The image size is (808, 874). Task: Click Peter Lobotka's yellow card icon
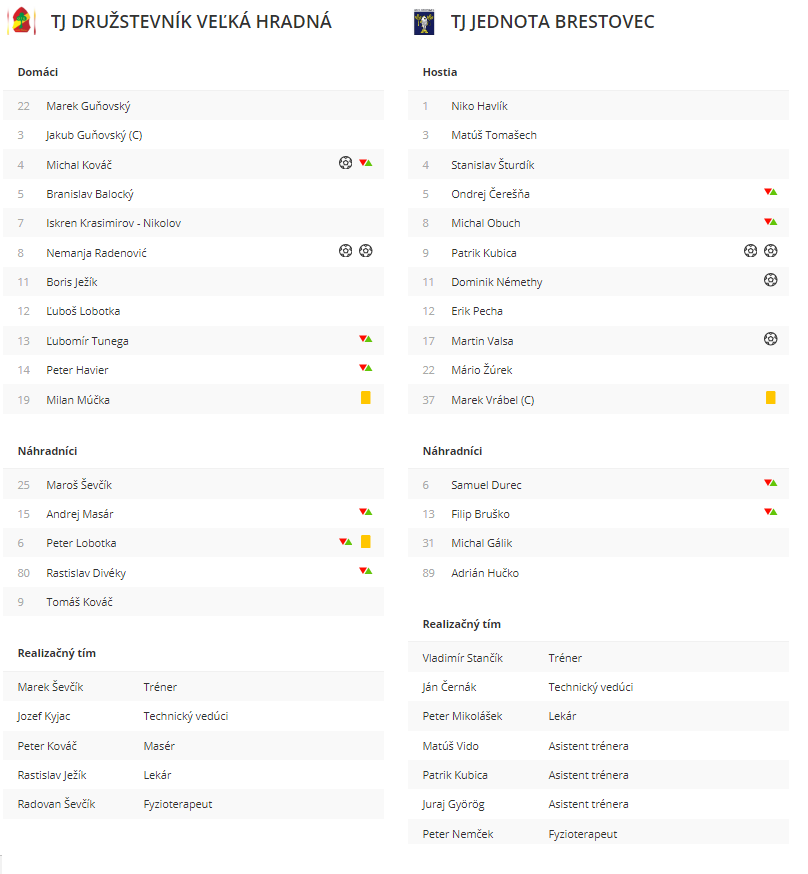pyautogui.click(x=366, y=542)
